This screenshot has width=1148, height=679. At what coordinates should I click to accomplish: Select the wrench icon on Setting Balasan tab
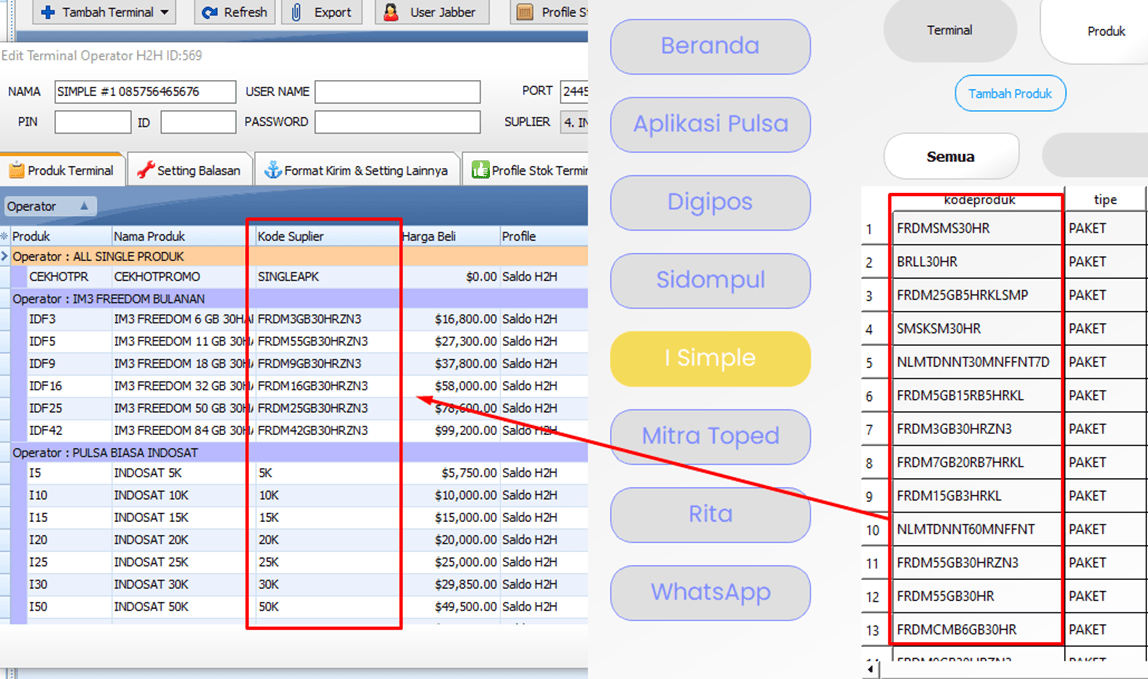point(145,170)
